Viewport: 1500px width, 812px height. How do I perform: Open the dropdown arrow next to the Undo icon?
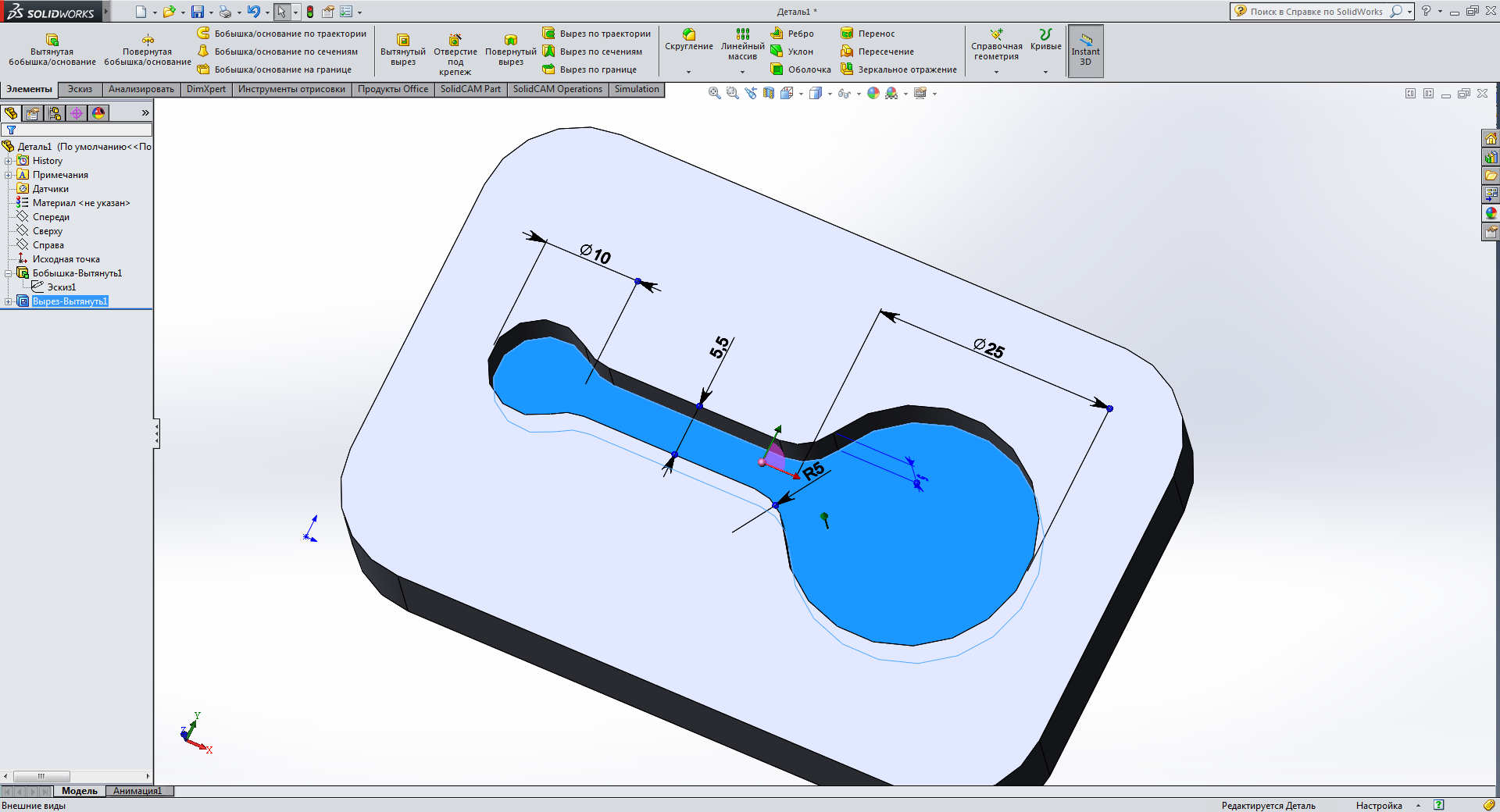point(267,12)
